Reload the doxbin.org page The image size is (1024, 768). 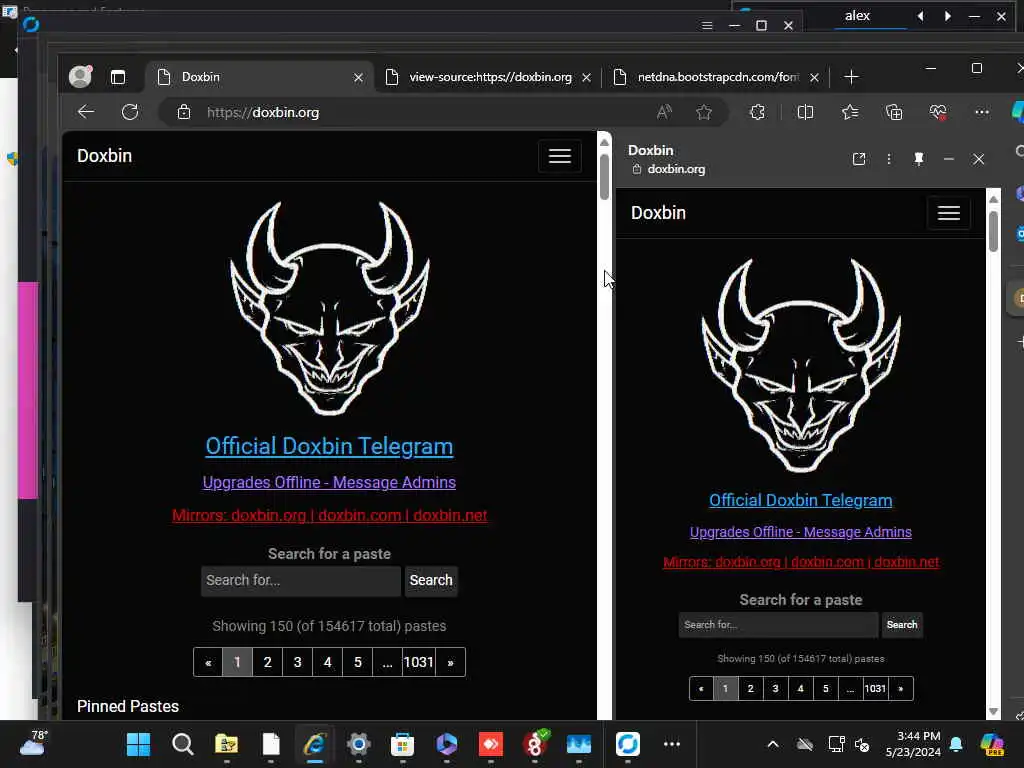pos(130,112)
